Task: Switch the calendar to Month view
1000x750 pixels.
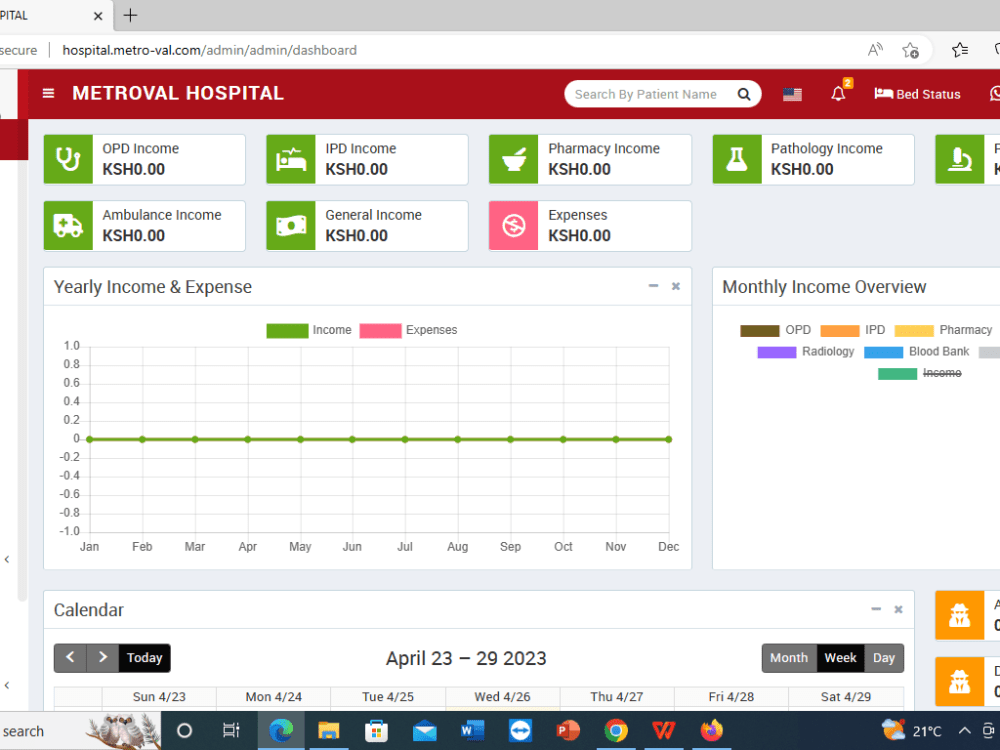Action: [789, 658]
